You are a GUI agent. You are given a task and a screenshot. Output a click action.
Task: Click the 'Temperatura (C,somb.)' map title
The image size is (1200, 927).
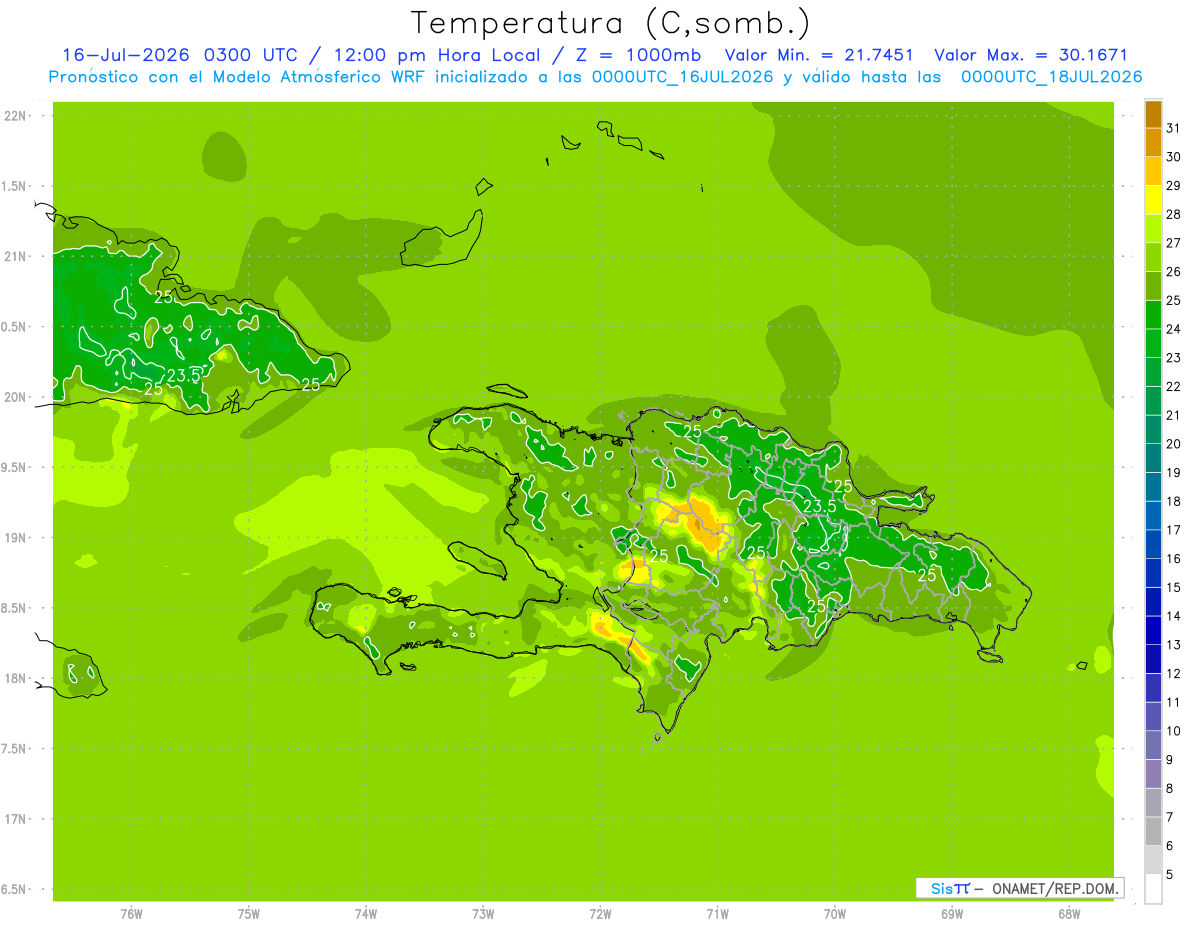pyautogui.click(x=611, y=23)
